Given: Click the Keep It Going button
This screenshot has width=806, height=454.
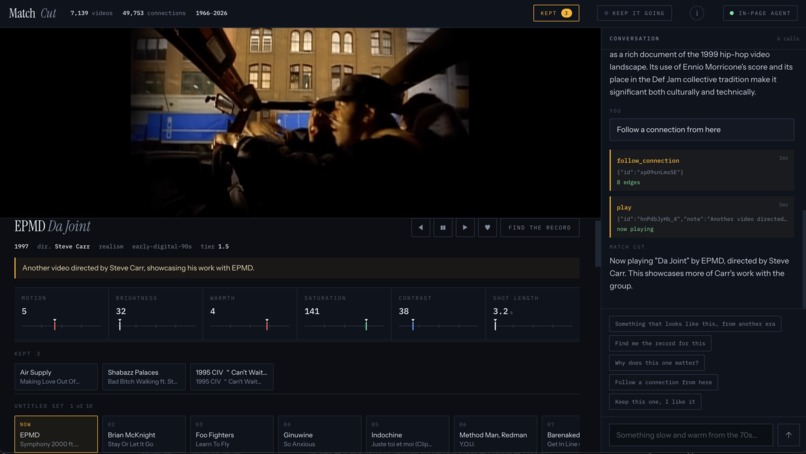Looking at the screenshot, I should (634, 13).
